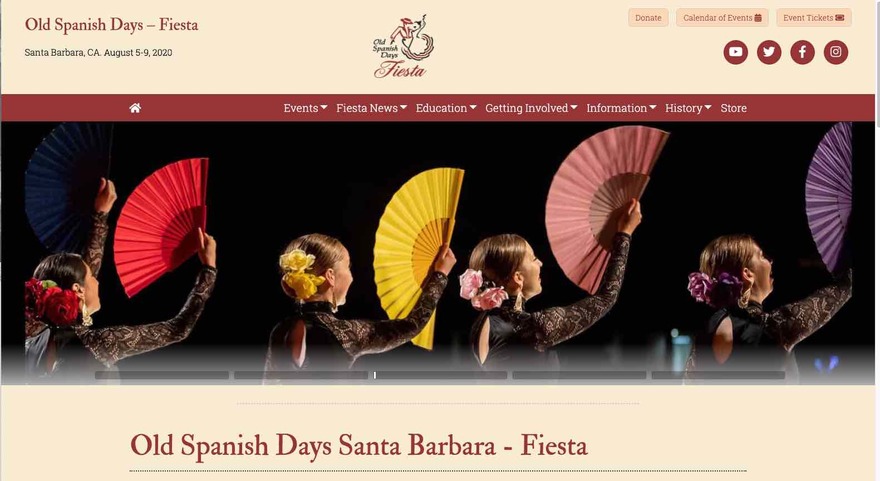This screenshot has width=880, height=481.
Task: Expand the Events dropdown menu
Action: click(305, 108)
